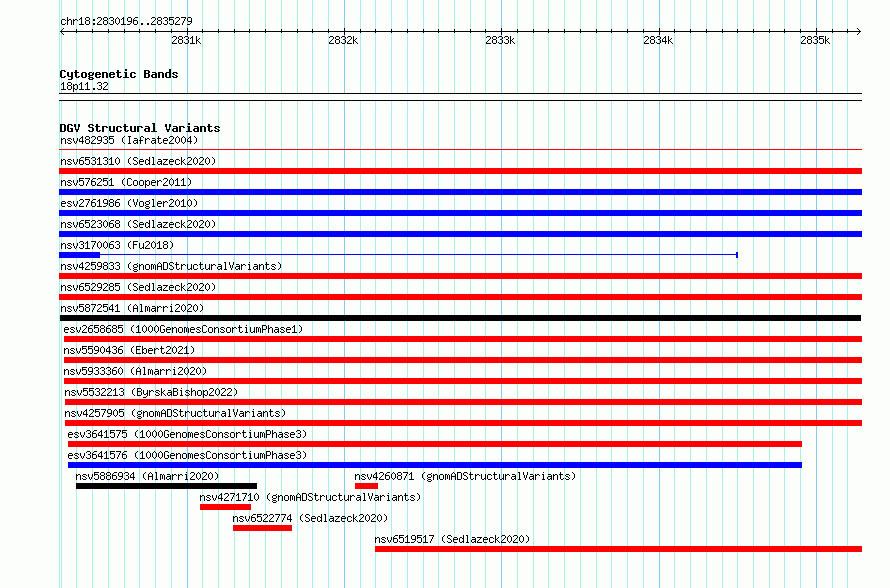Open variant nsv576251 (Cooper2011)
890x588 pixels.
pyautogui.click(x=126, y=182)
